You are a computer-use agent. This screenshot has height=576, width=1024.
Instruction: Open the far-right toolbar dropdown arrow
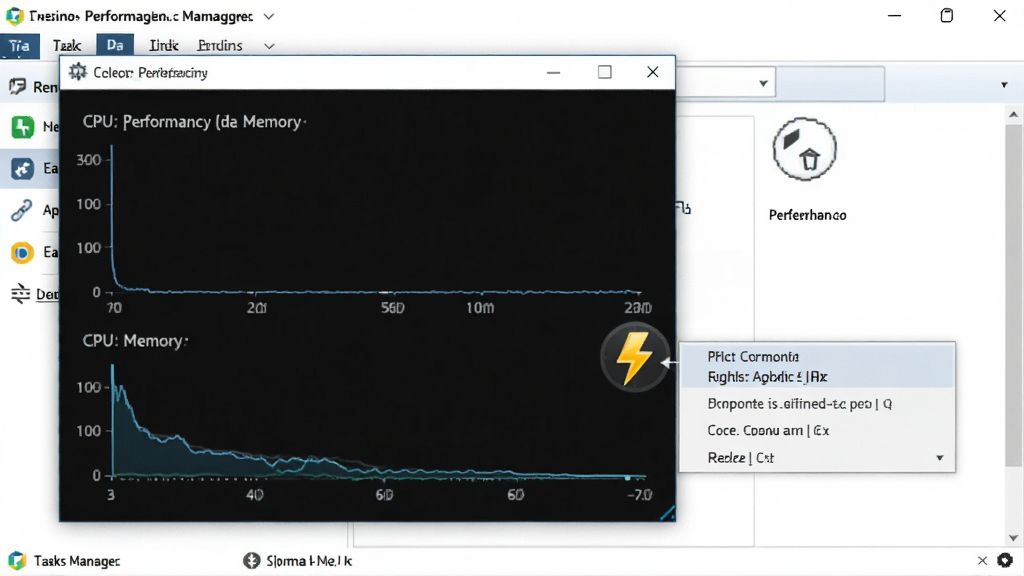coord(1004,85)
